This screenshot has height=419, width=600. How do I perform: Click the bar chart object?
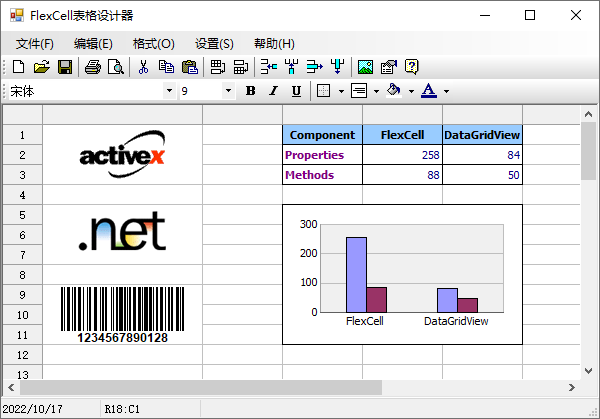click(x=402, y=274)
